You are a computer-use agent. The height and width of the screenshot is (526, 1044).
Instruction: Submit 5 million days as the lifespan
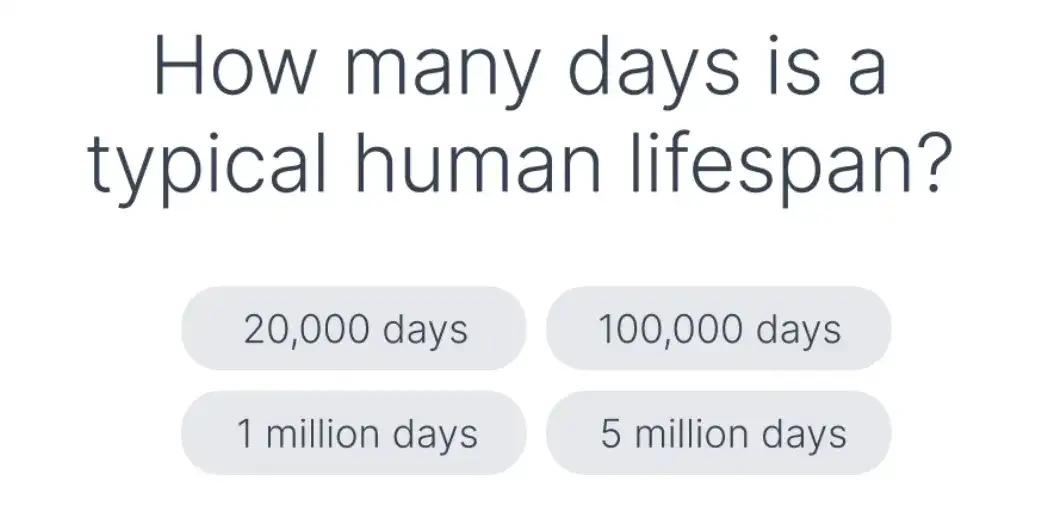tap(718, 434)
